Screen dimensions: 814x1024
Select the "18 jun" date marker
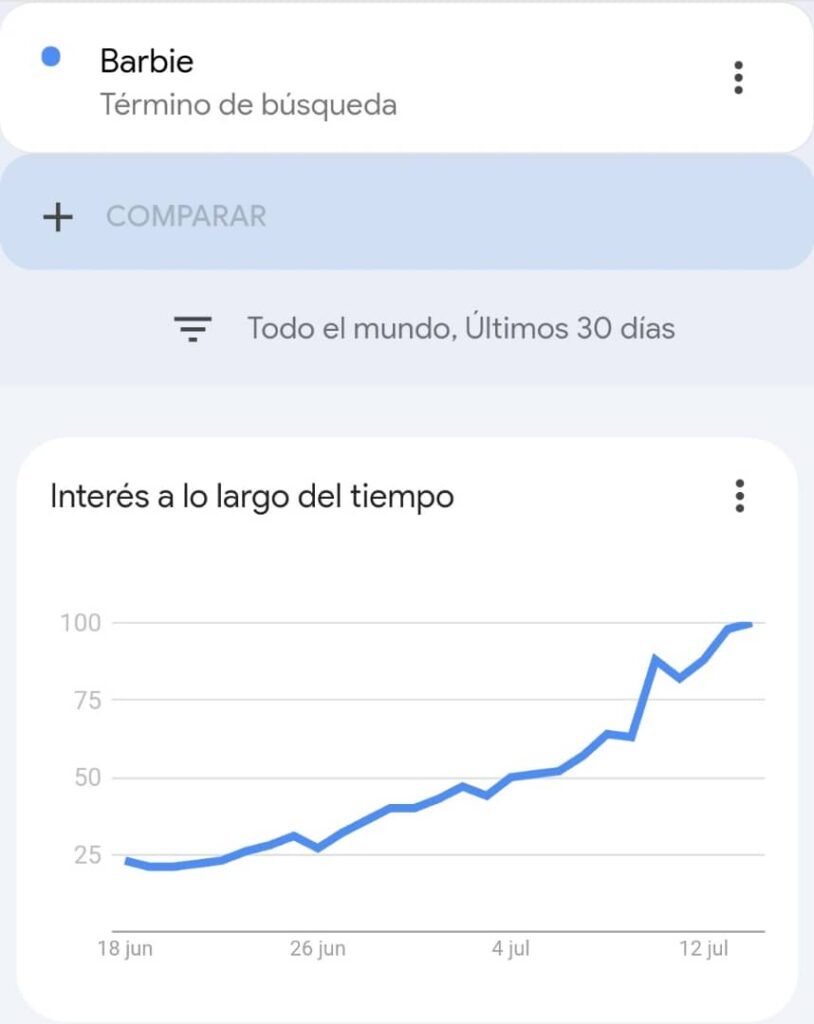point(125,949)
